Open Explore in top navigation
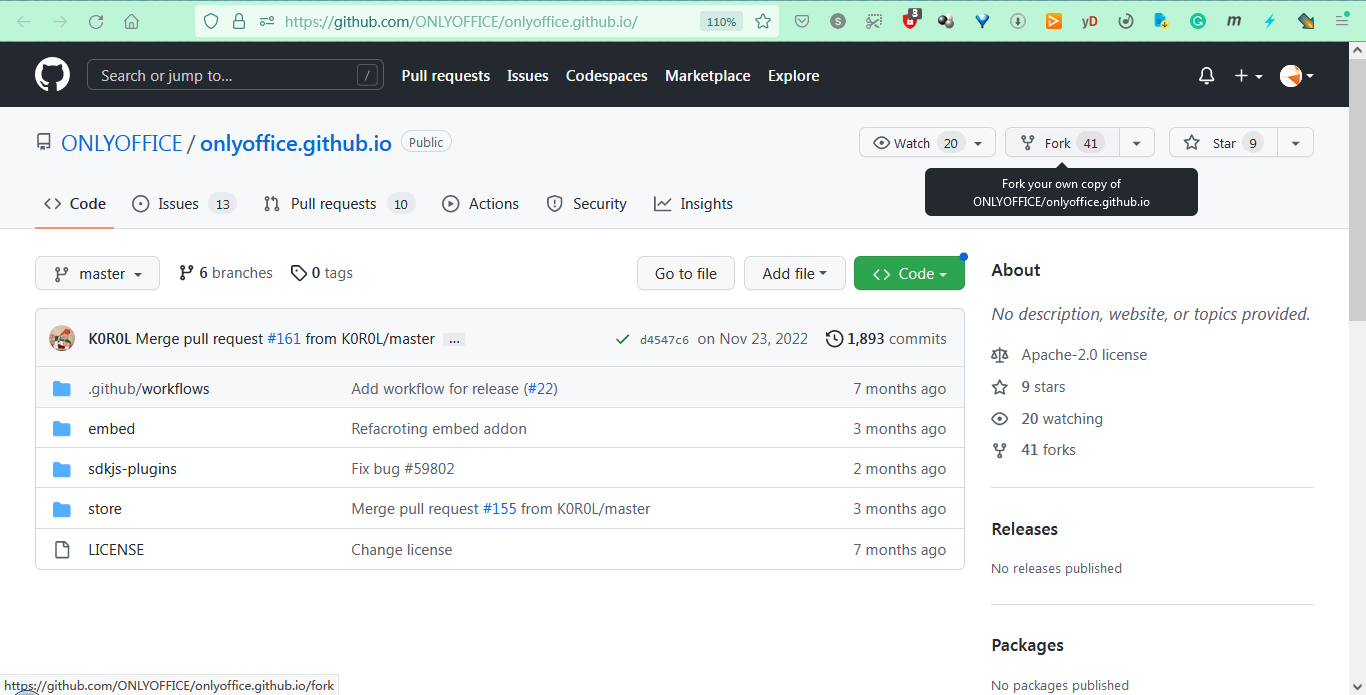 click(794, 76)
